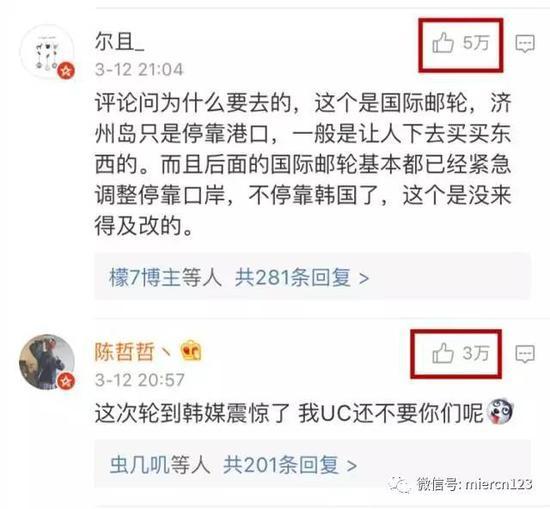Open the username 尔且_
Screen dimensions: 550x509
pos(120,43)
